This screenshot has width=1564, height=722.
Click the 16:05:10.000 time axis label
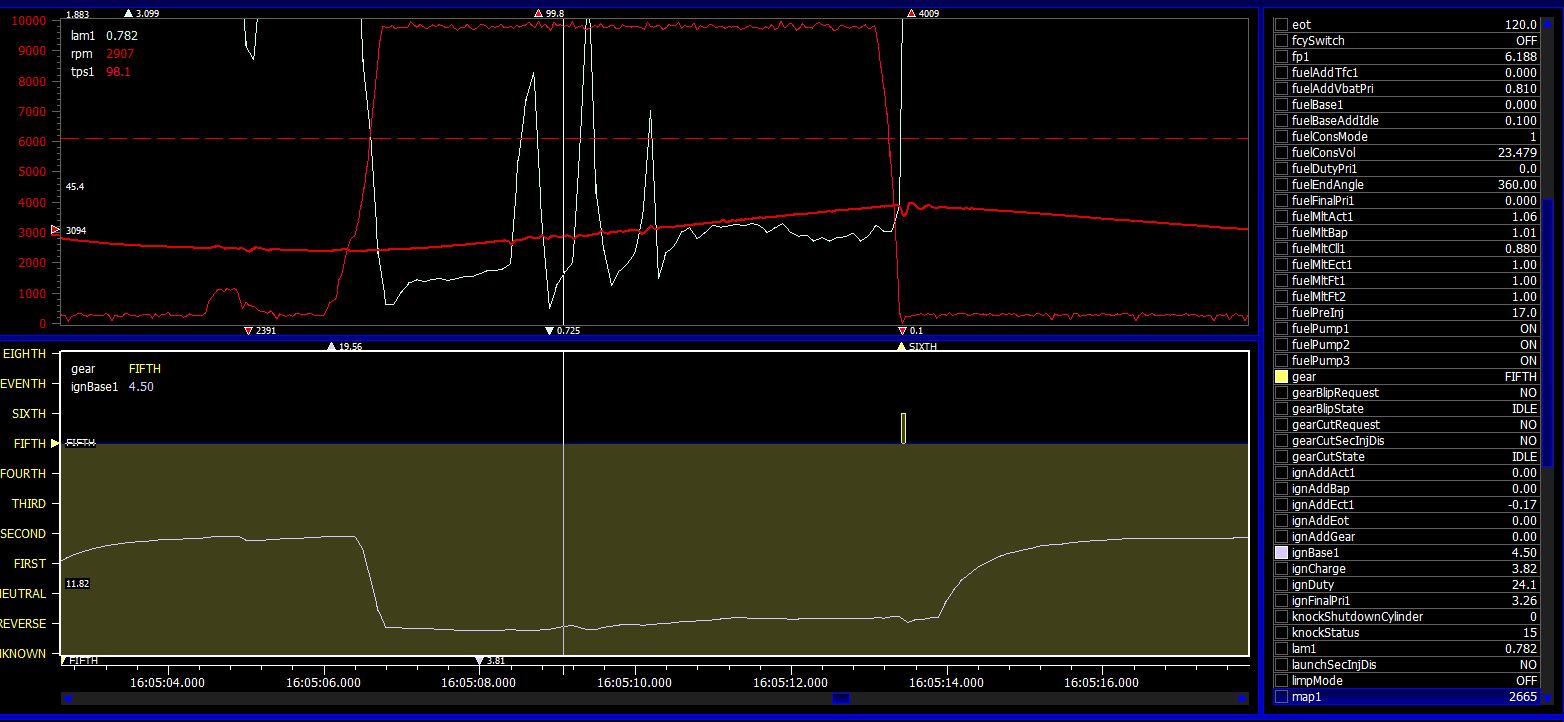pyautogui.click(x=635, y=683)
